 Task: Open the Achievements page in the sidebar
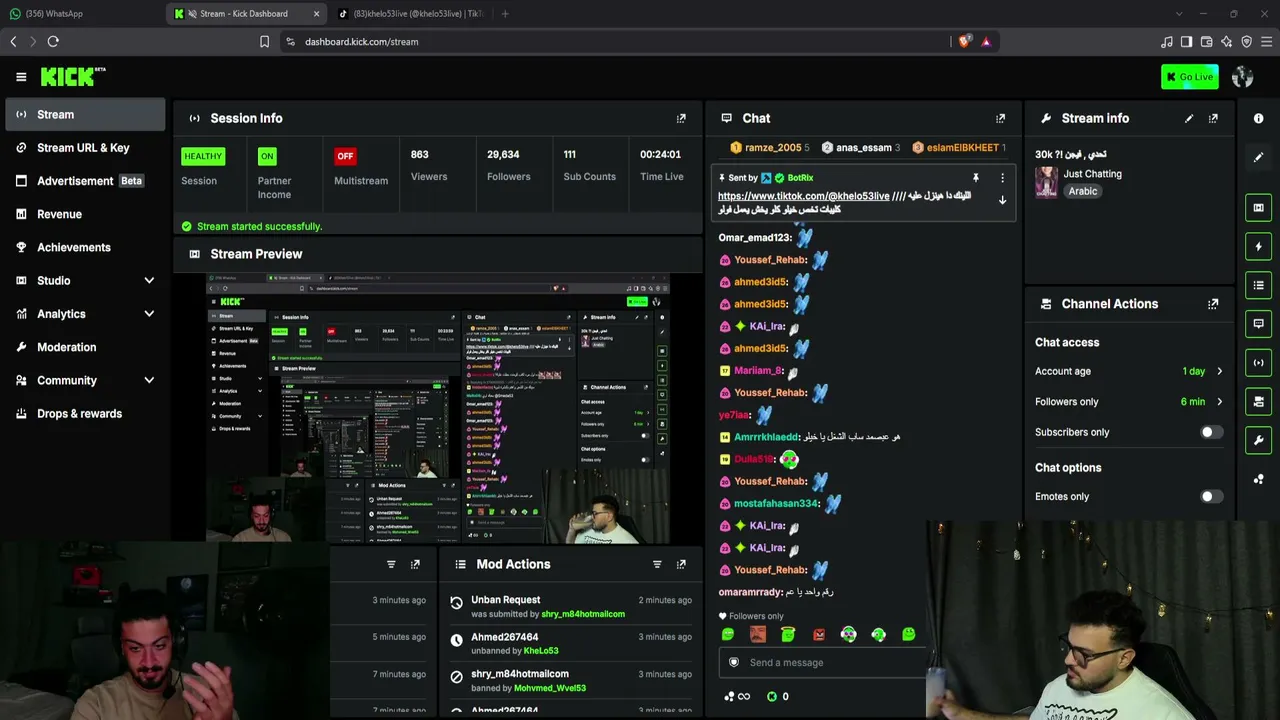(x=85, y=247)
